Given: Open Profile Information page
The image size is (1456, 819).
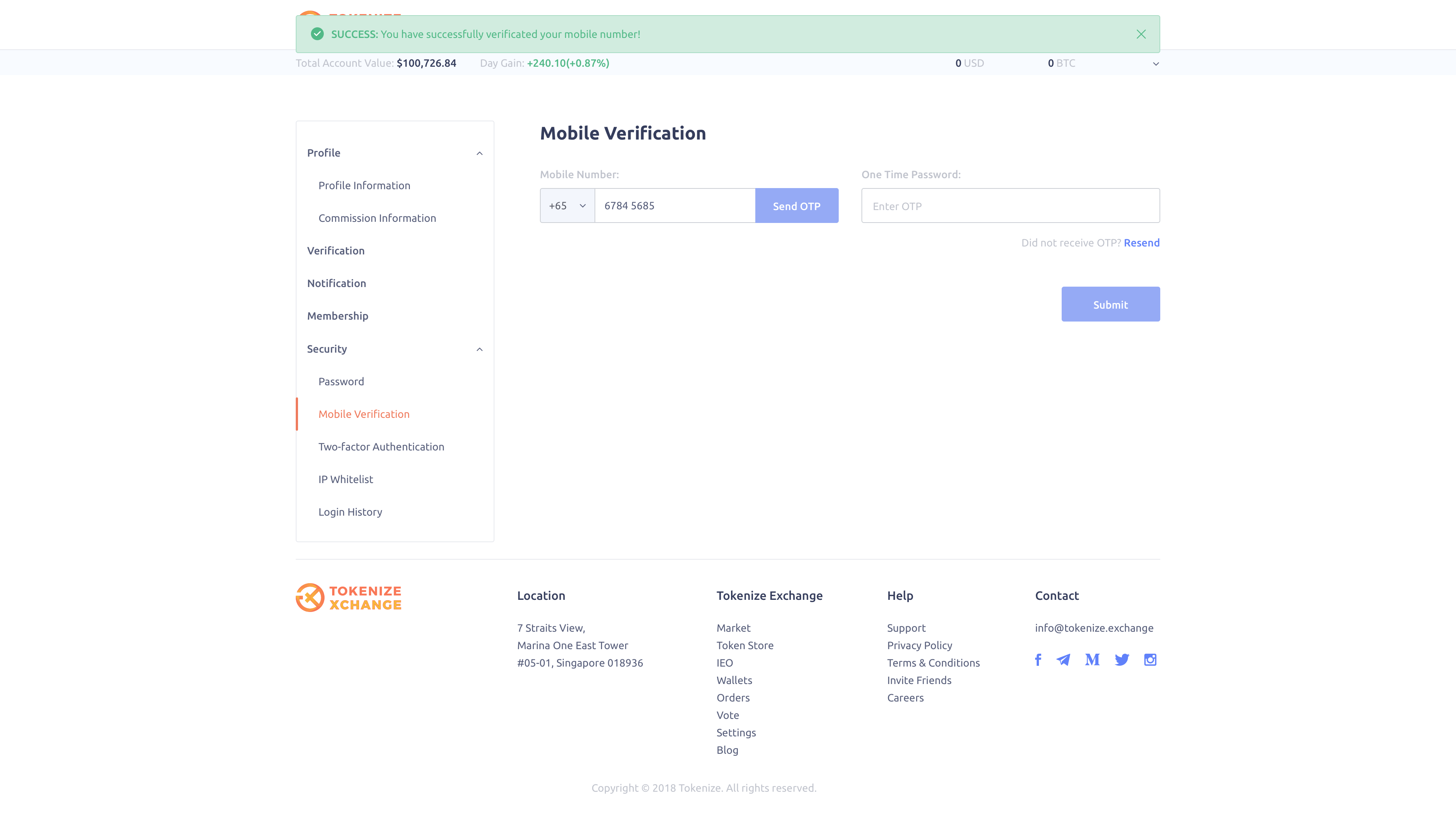Looking at the screenshot, I should [x=364, y=185].
